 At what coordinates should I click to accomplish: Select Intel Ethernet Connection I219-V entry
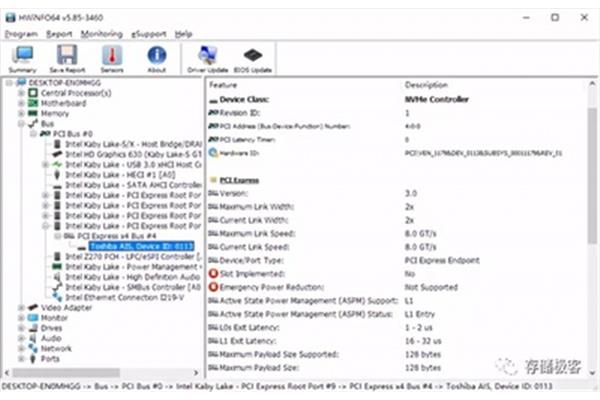[x=125, y=297]
